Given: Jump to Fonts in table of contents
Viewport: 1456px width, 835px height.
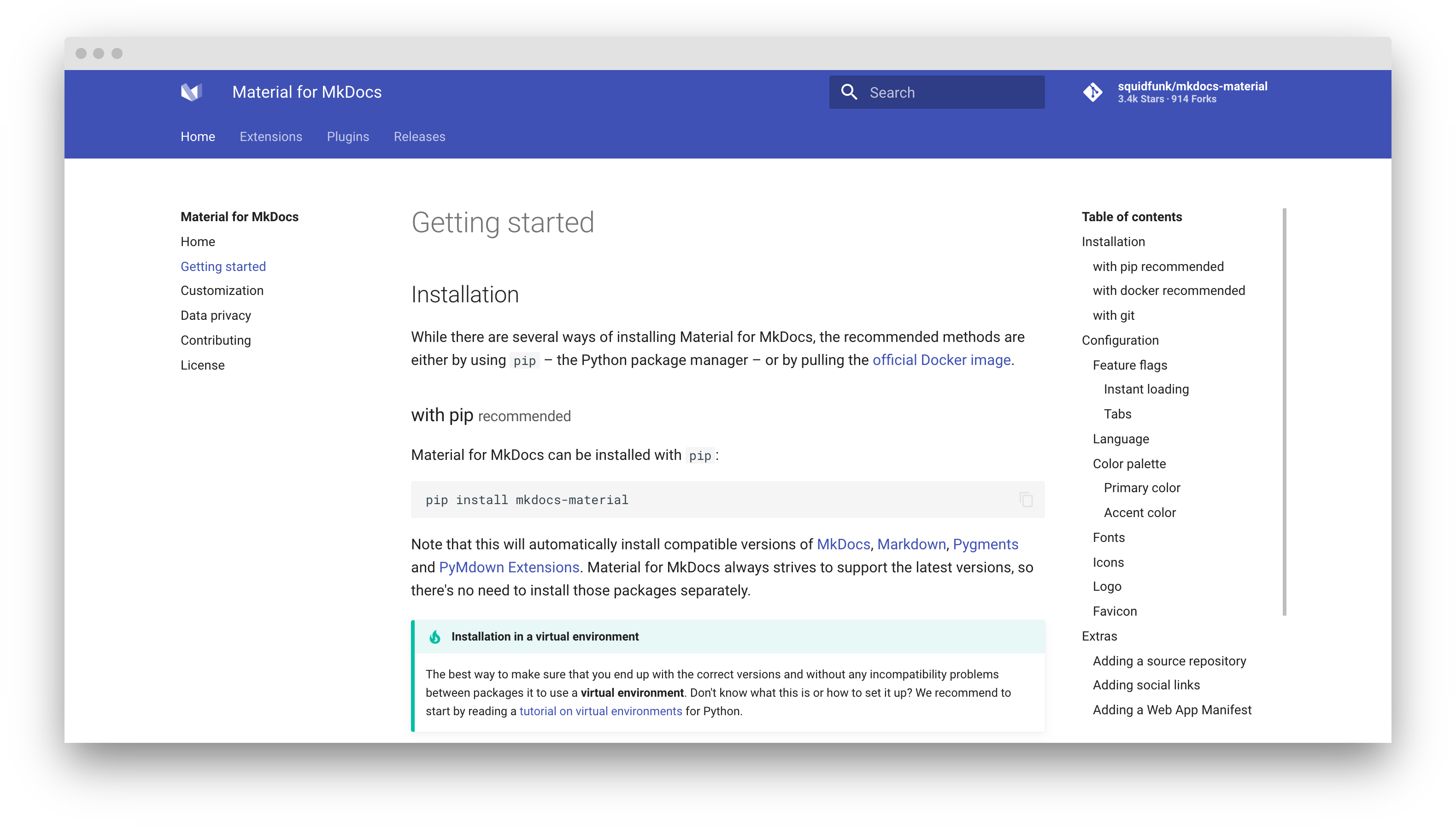Looking at the screenshot, I should [1109, 537].
